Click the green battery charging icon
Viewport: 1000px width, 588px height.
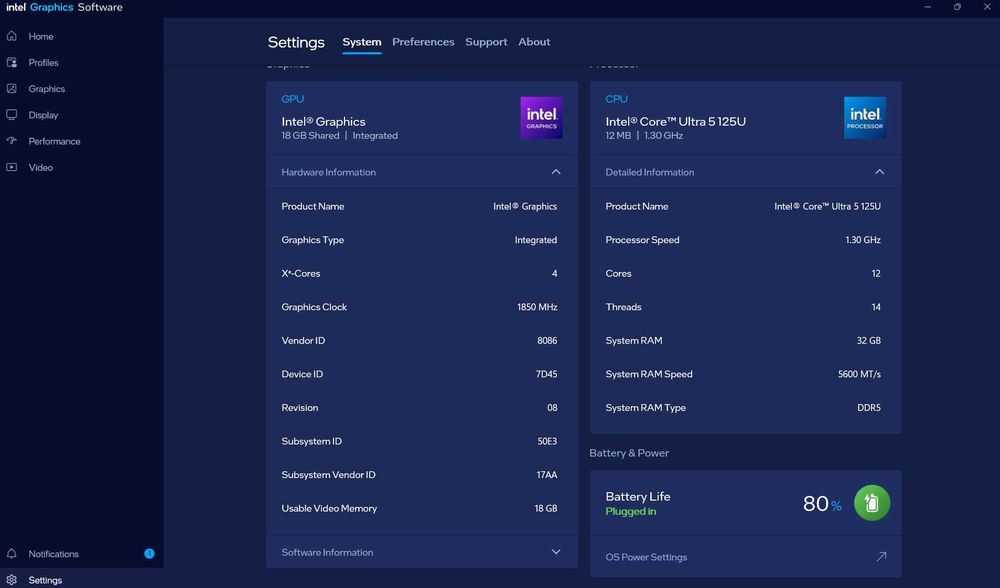point(872,503)
